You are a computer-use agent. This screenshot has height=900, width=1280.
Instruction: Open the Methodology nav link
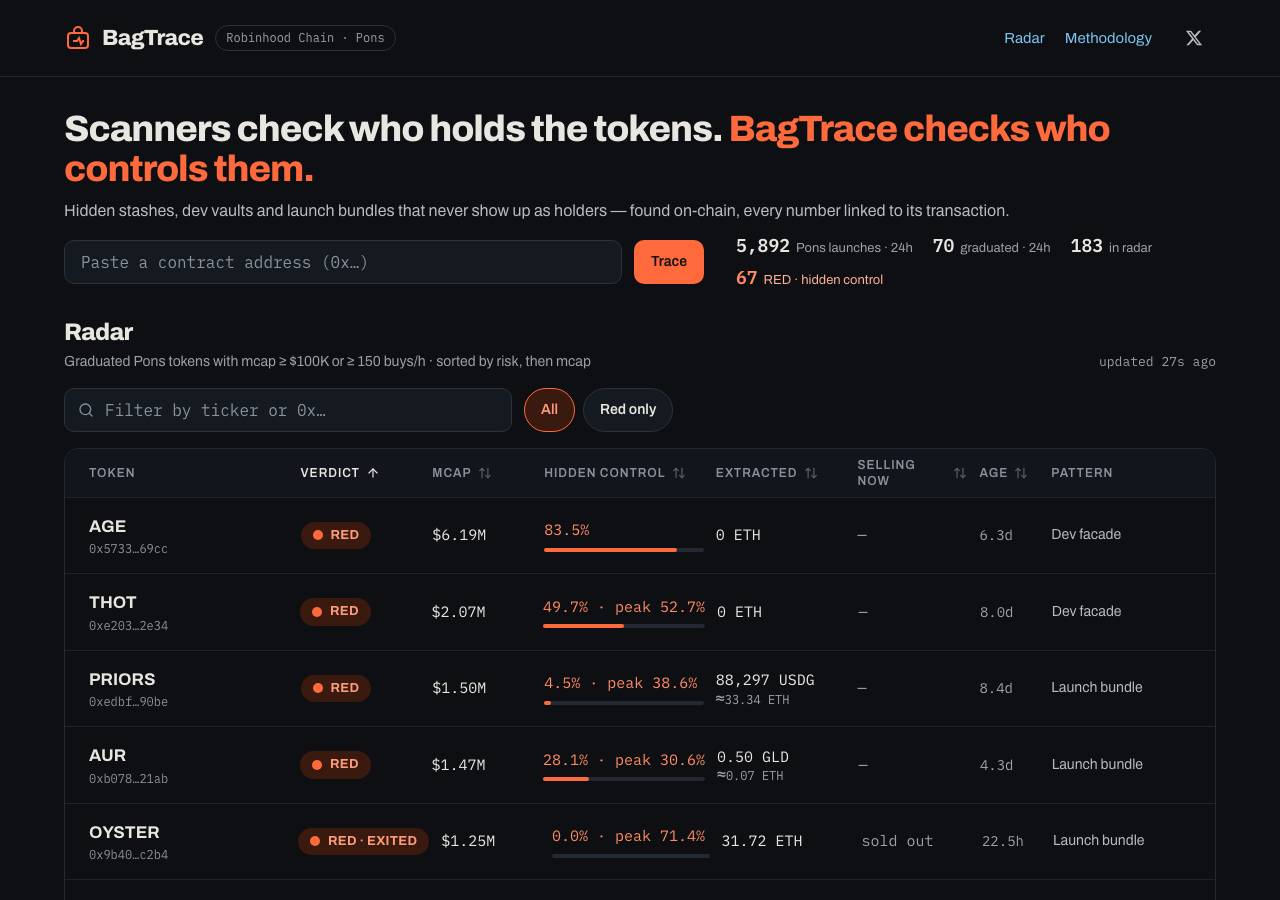pyautogui.click(x=1108, y=38)
